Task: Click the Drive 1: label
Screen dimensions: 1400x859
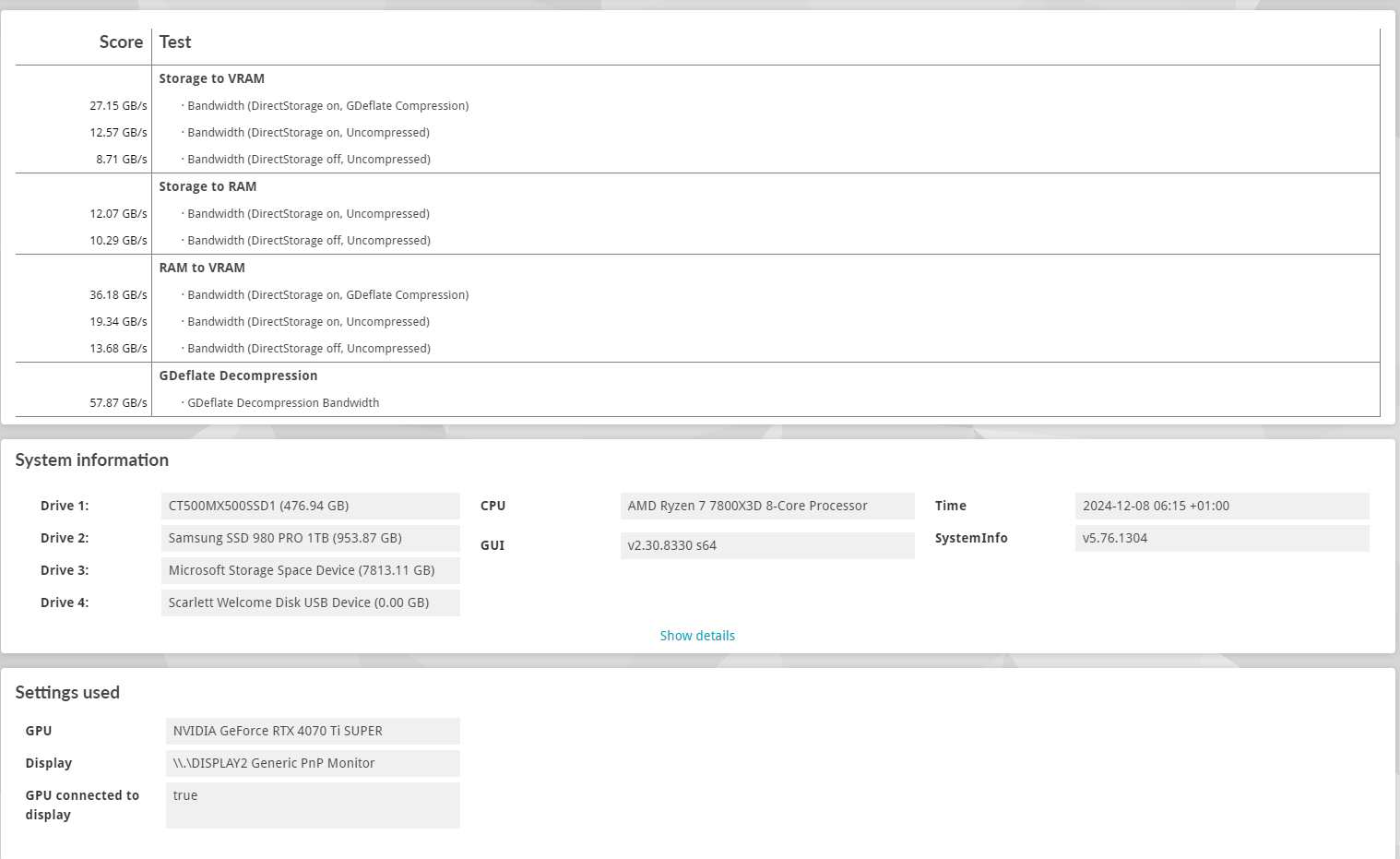Action: coord(65,506)
